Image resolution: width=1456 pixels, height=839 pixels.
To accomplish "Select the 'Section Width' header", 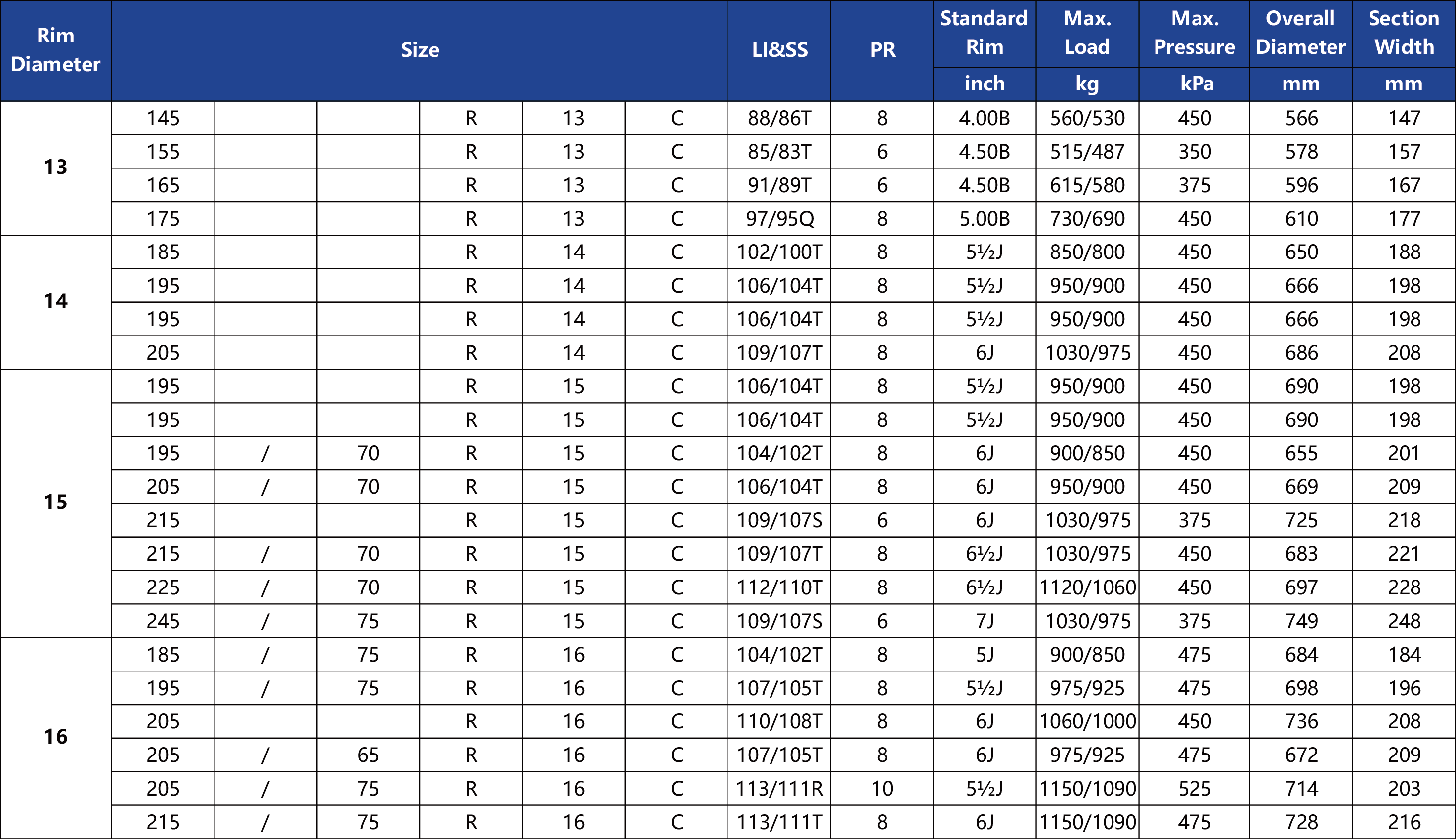I will pos(1404,34).
